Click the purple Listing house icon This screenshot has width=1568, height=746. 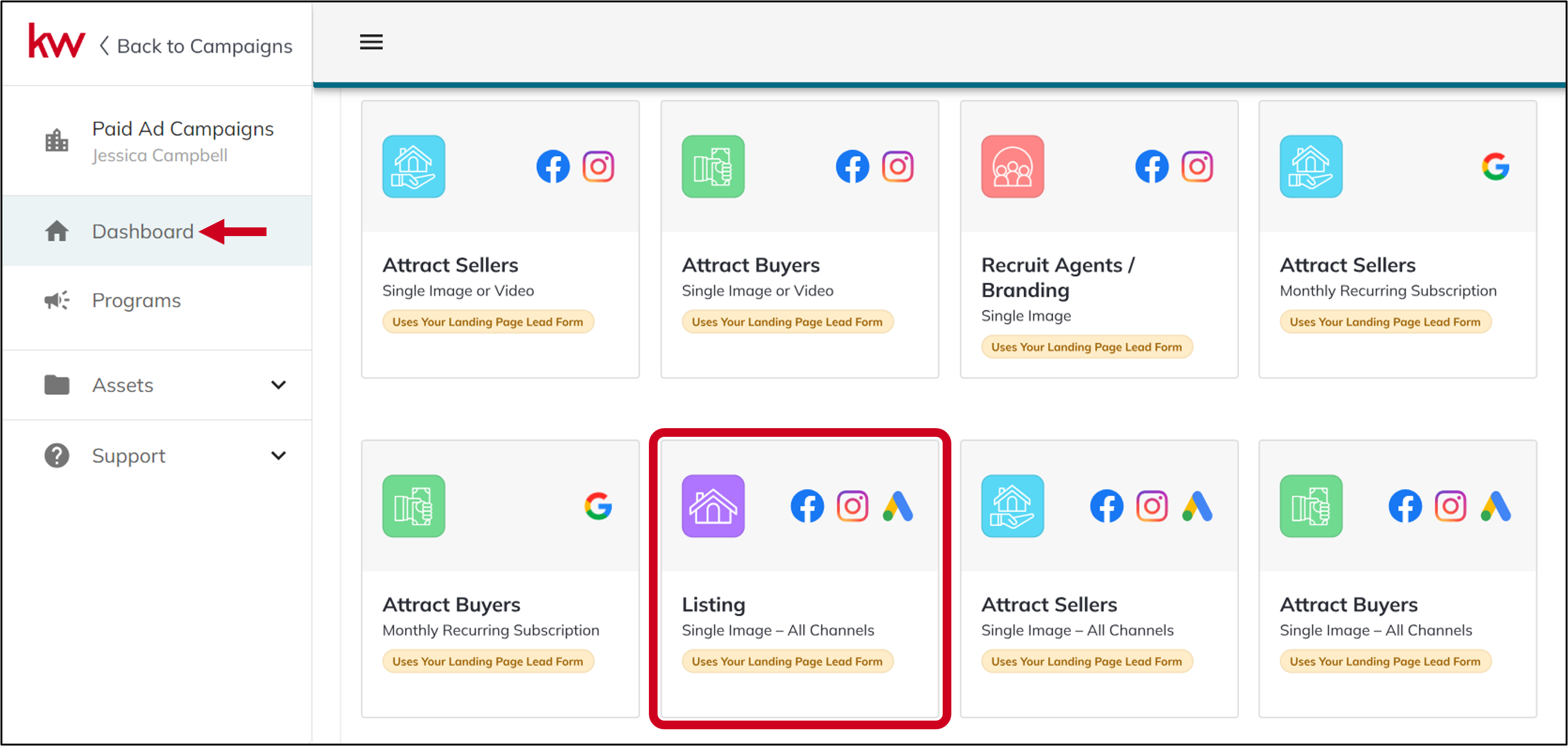713,506
